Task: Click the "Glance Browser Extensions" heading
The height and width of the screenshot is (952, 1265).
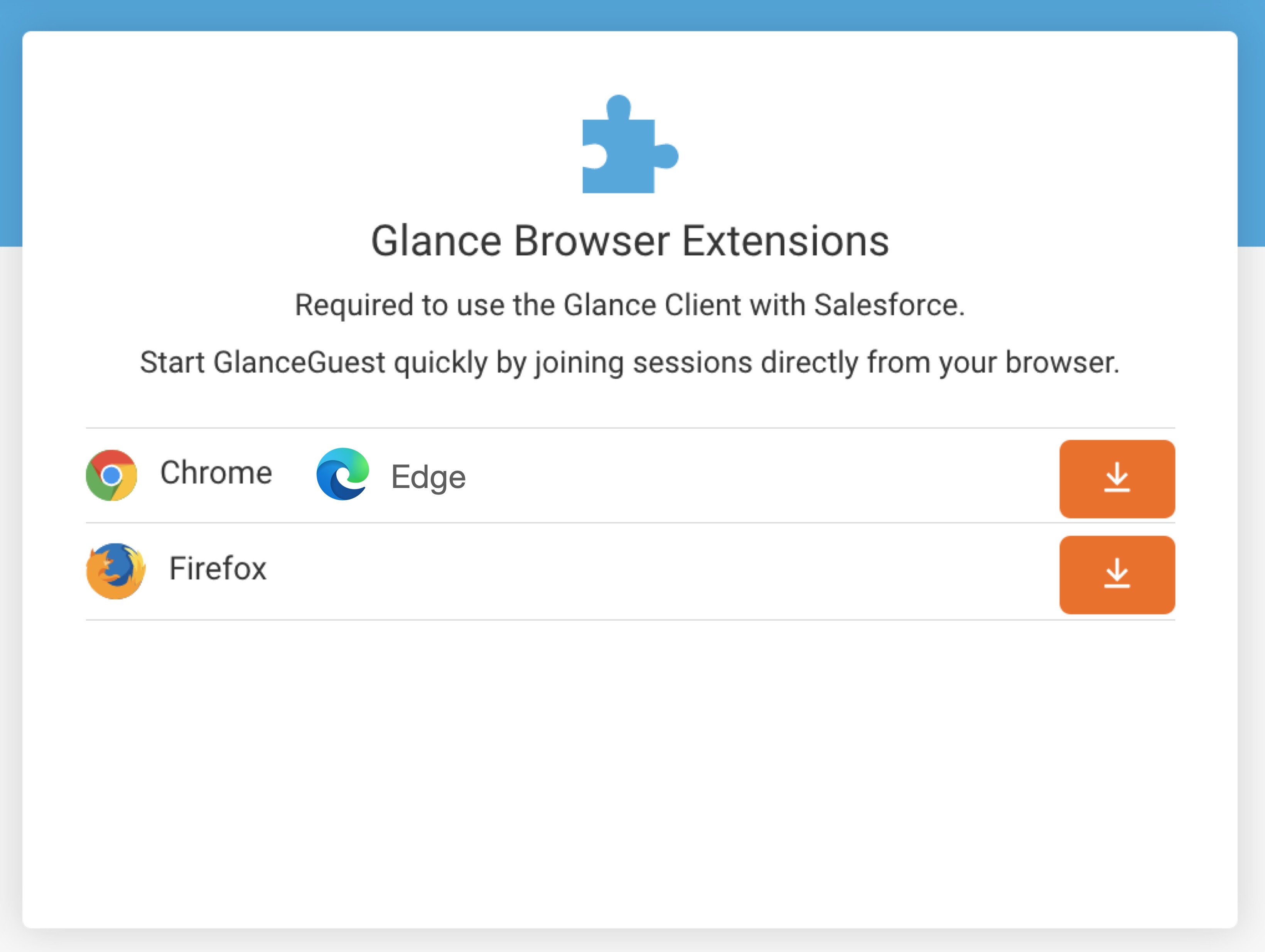Action: (630, 241)
